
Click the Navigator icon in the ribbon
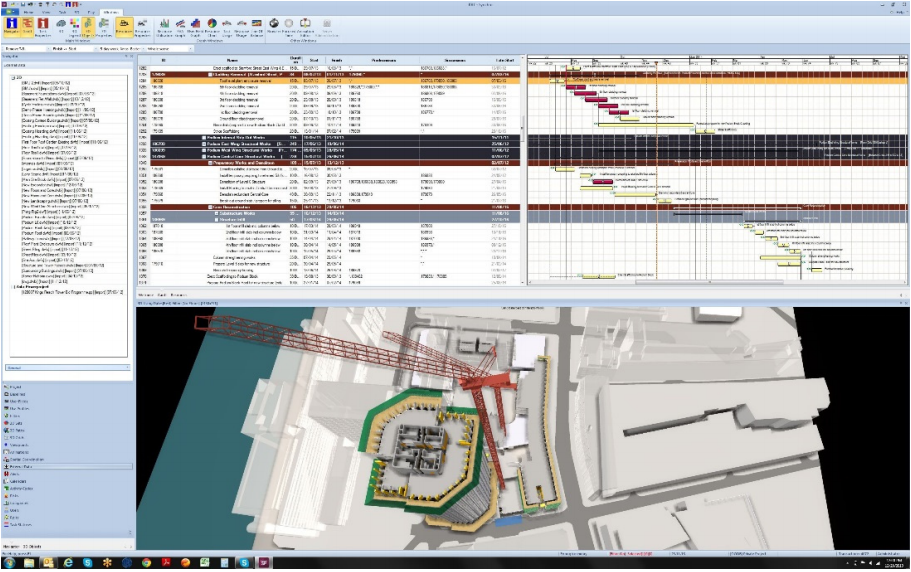click(11, 24)
